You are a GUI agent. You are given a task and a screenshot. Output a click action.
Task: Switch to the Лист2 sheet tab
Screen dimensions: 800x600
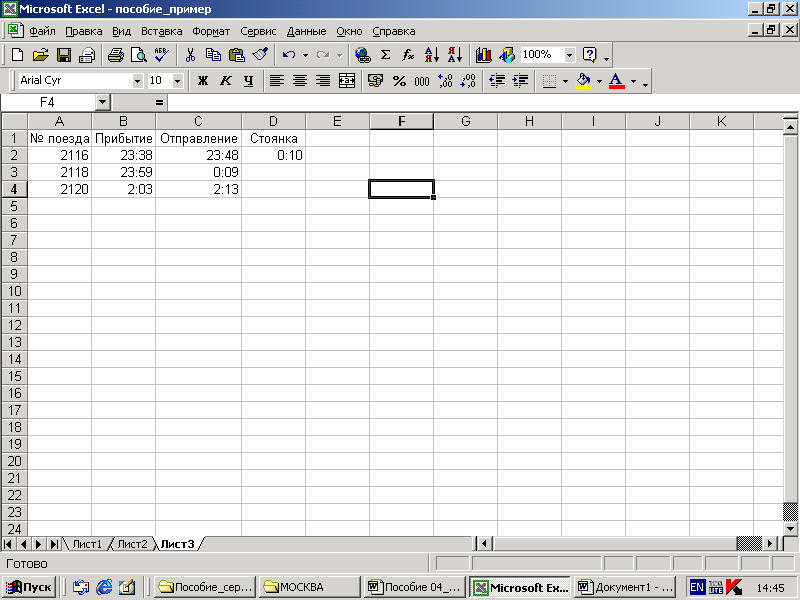(132, 544)
